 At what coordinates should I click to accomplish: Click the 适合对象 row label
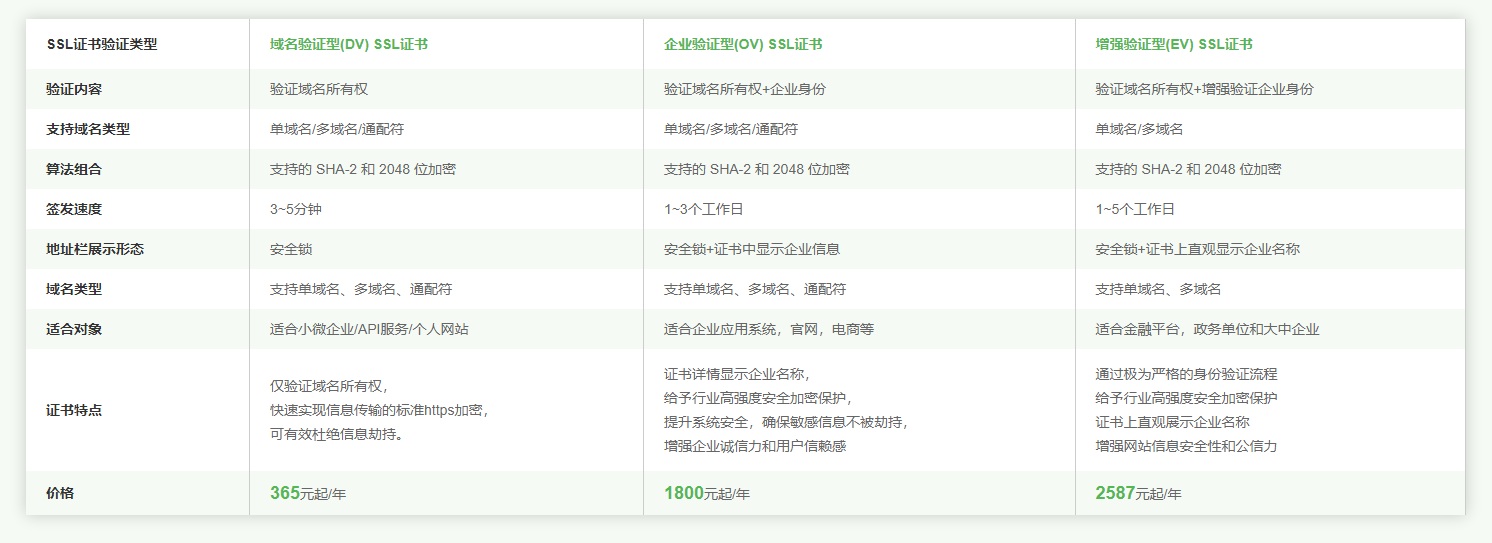(74, 329)
